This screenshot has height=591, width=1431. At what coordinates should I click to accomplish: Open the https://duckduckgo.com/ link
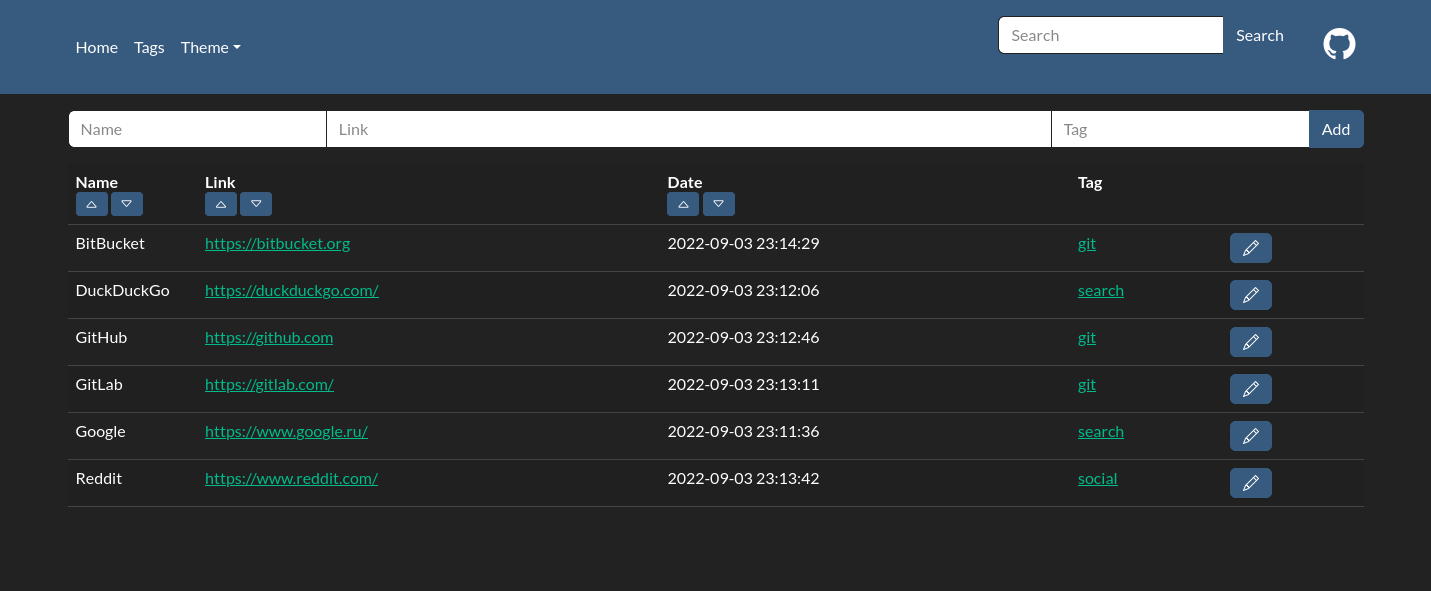pos(291,290)
